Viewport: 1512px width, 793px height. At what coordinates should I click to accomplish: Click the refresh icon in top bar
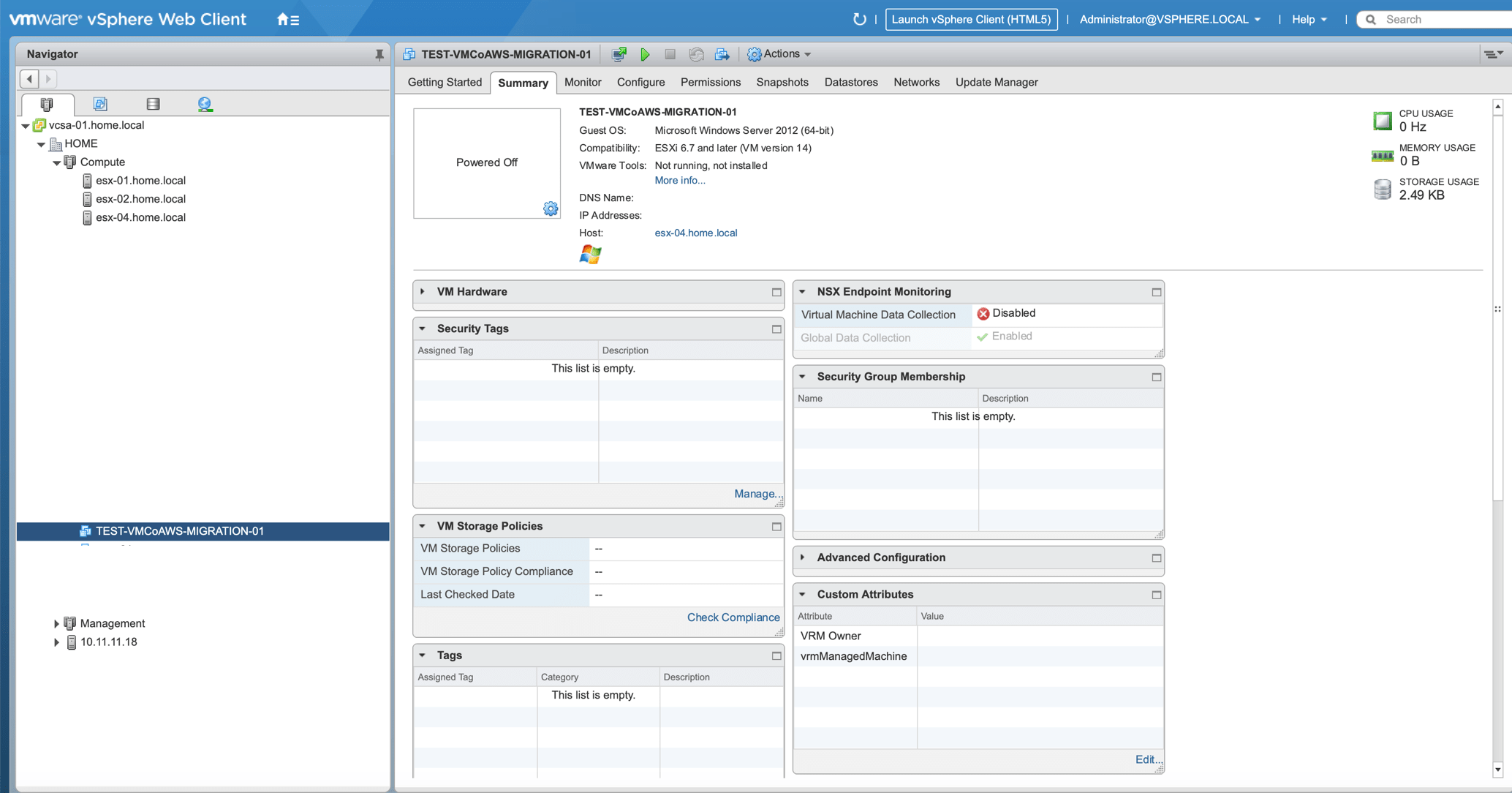tap(859, 20)
